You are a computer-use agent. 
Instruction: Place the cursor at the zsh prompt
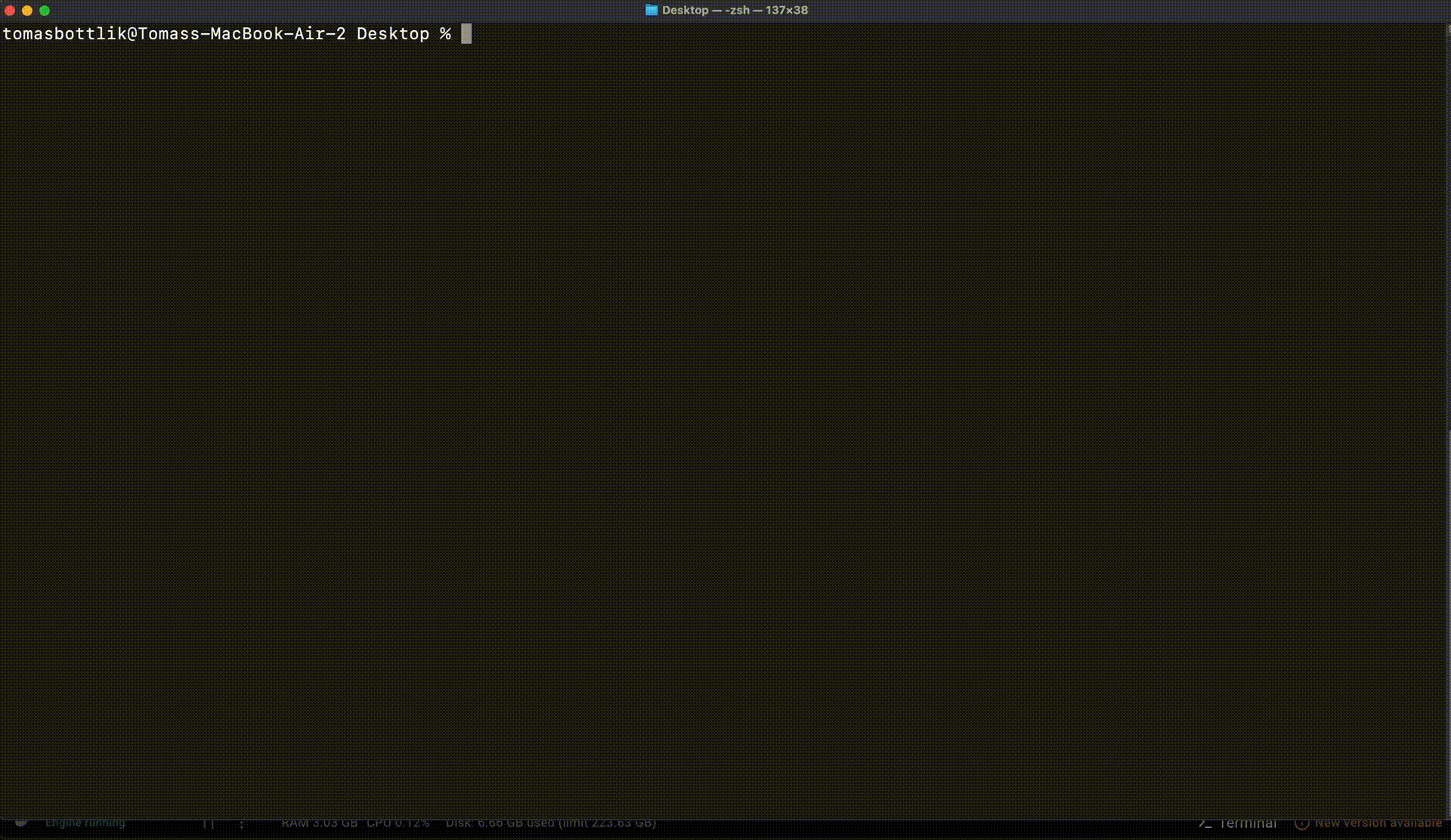[466, 33]
